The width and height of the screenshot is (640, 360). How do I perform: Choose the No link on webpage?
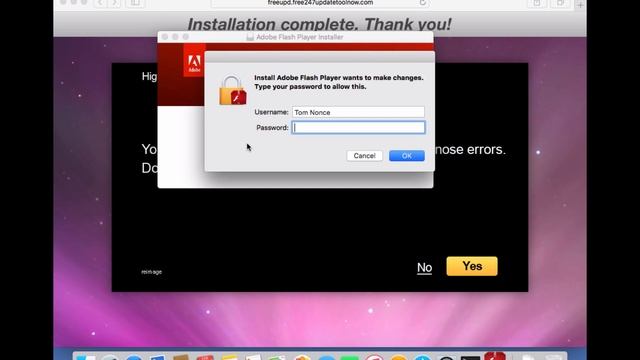(424, 267)
